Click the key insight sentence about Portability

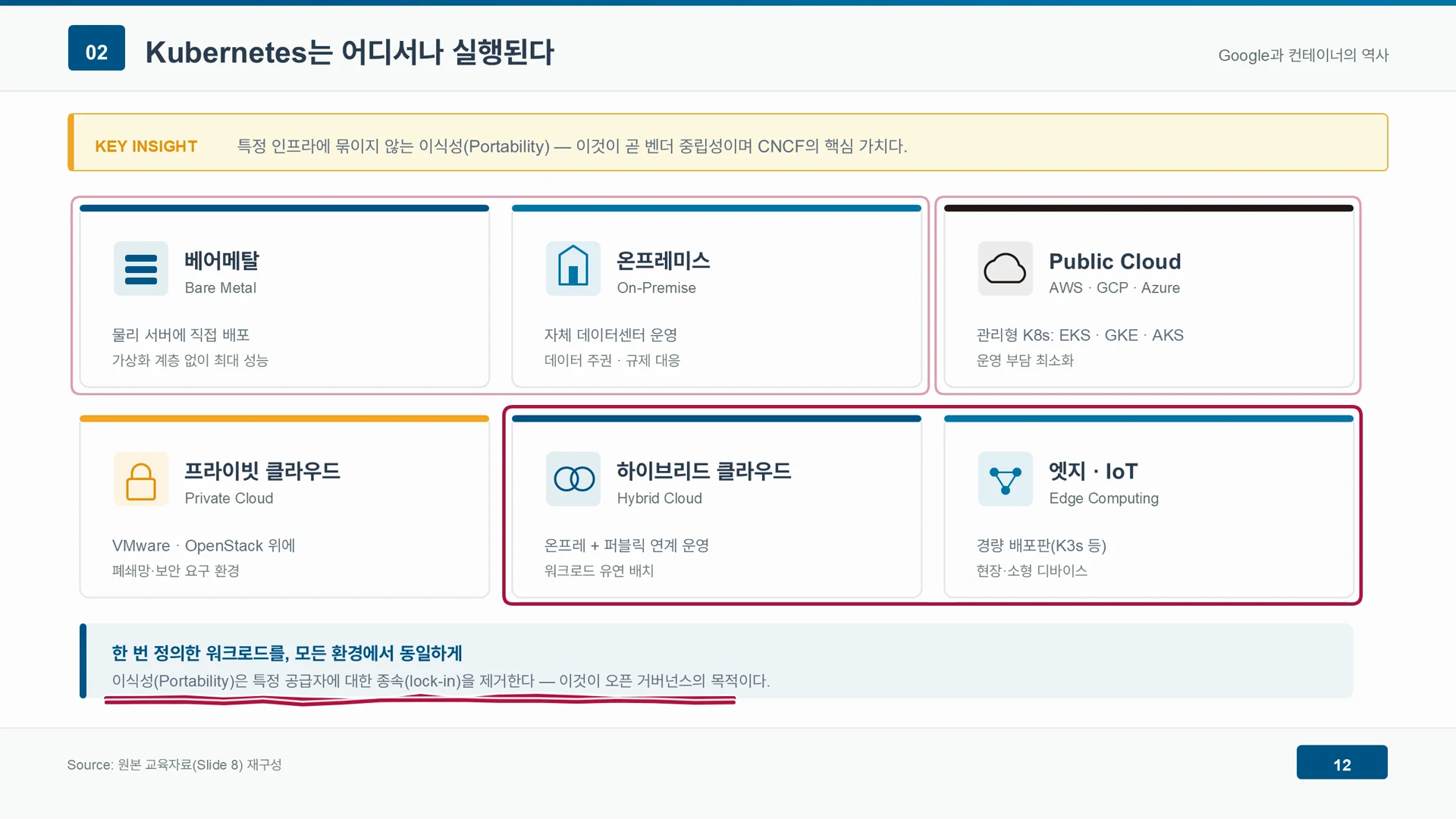click(x=573, y=146)
